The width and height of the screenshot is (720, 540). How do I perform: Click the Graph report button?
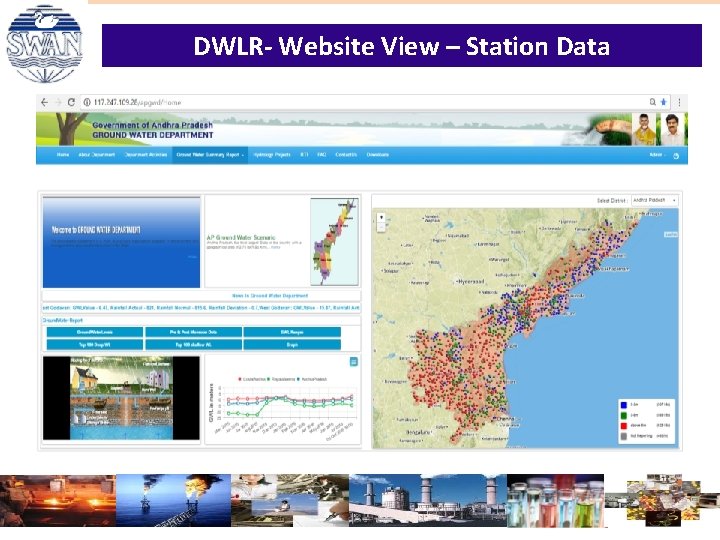coord(292,344)
